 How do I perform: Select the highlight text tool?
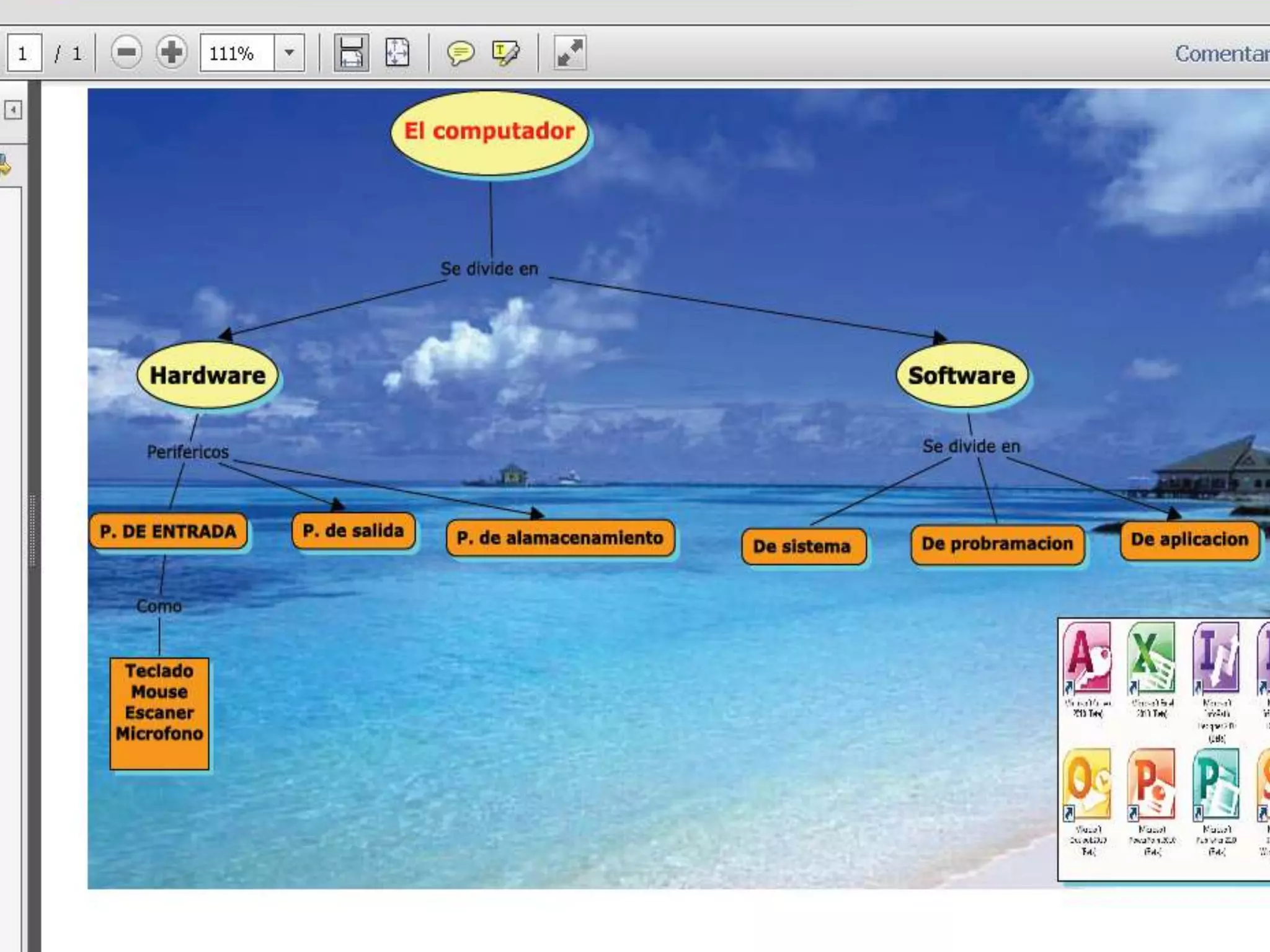505,53
